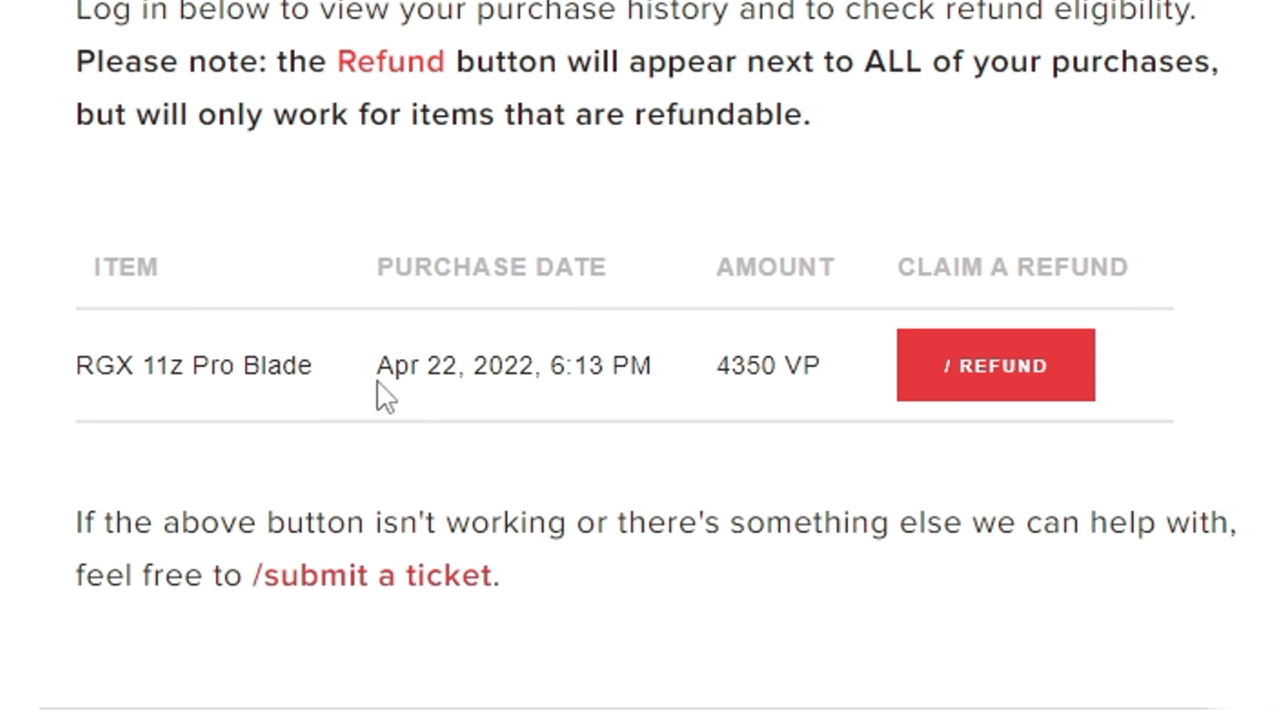Click the bold 'Please note: the' text
Image resolution: width=1280 pixels, height=720 pixels.
[x=201, y=62]
